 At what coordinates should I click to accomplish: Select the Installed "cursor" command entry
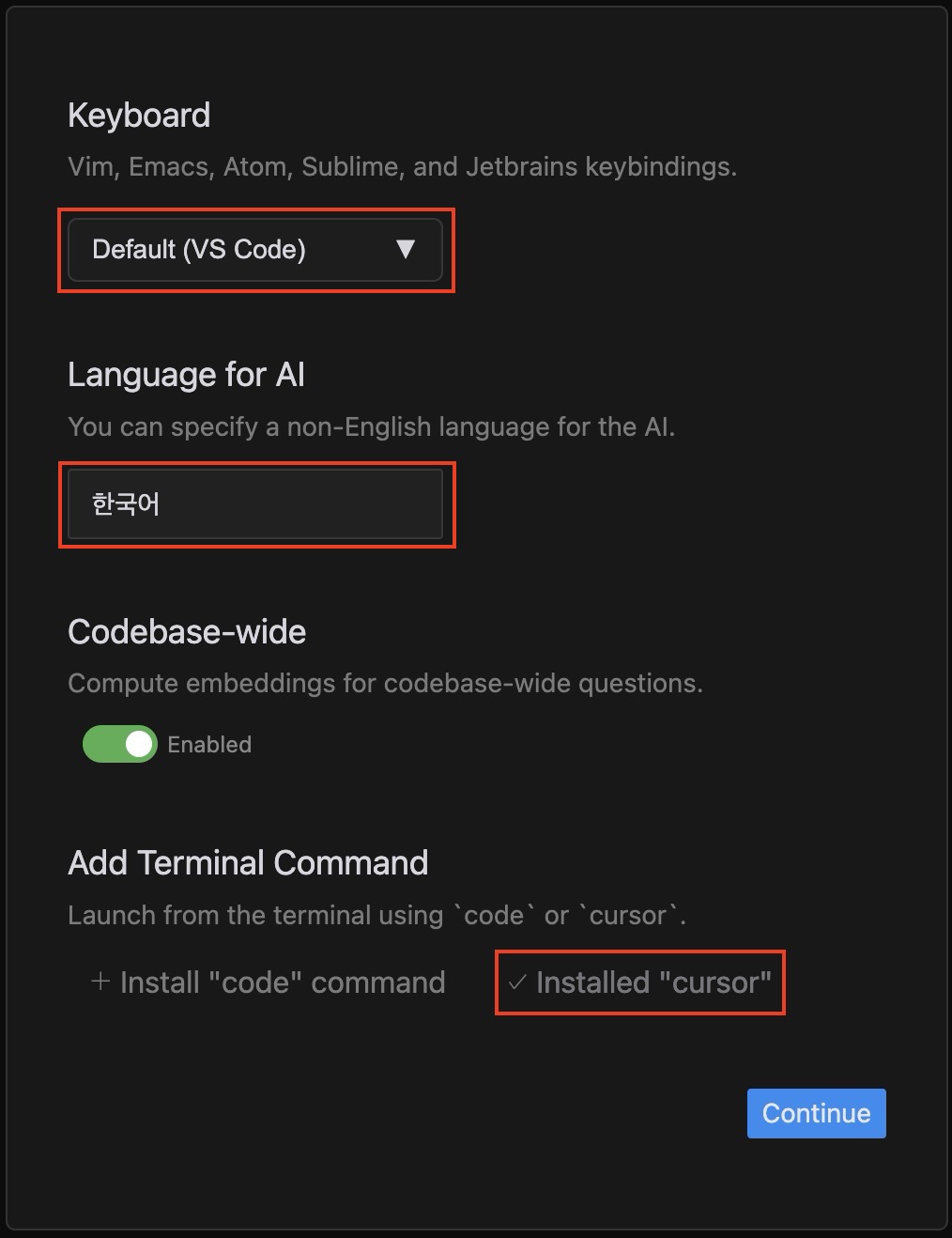pos(639,983)
